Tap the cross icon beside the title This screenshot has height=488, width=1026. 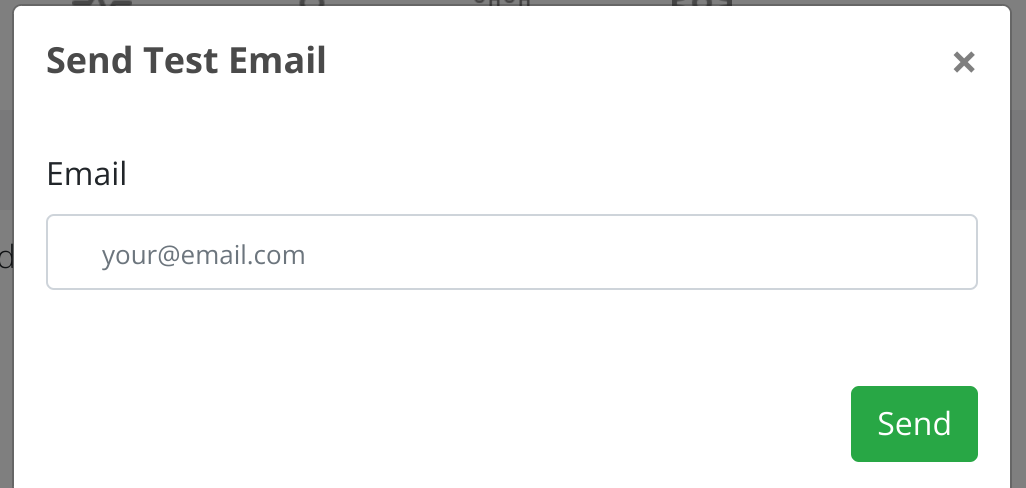tap(963, 63)
